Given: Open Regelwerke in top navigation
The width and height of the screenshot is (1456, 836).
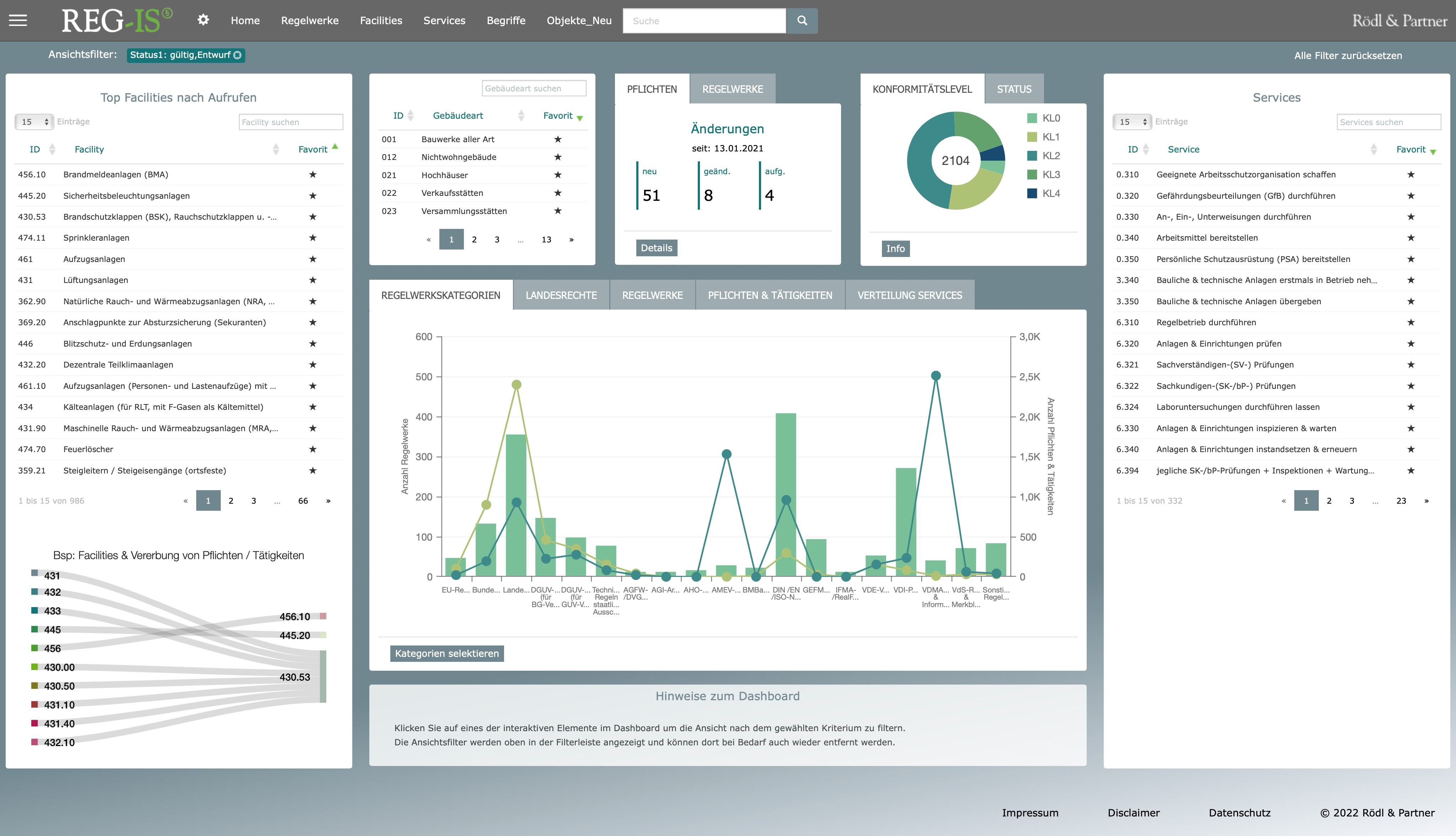Looking at the screenshot, I should [x=310, y=21].
